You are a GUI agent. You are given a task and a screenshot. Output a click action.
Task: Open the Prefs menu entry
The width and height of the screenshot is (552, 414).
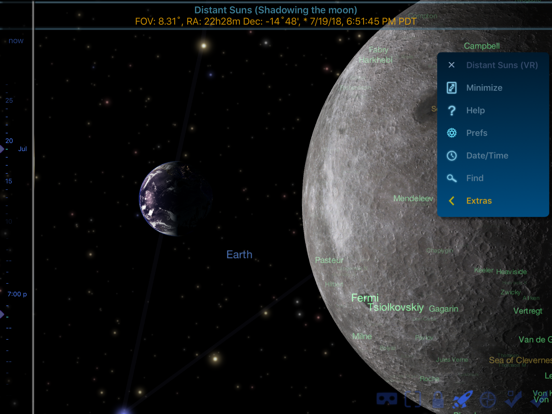click(x=477, y=133)
